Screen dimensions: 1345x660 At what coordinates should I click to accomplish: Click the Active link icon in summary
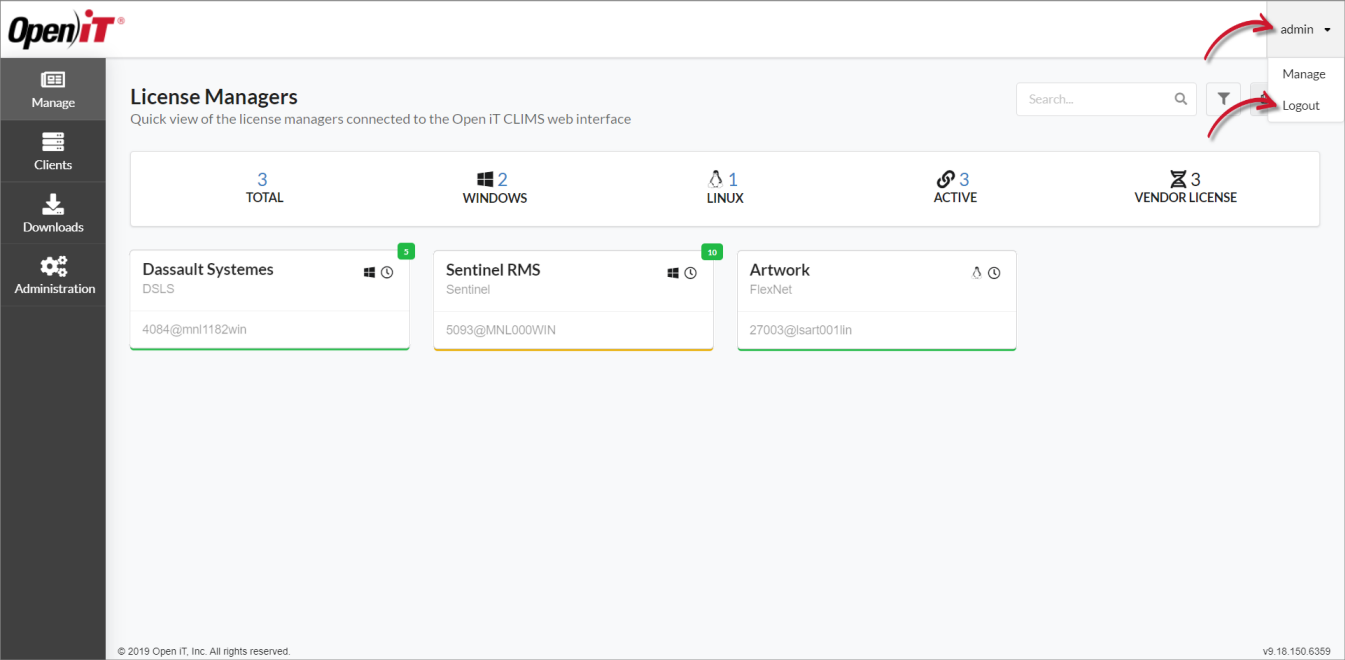(945, 180)
